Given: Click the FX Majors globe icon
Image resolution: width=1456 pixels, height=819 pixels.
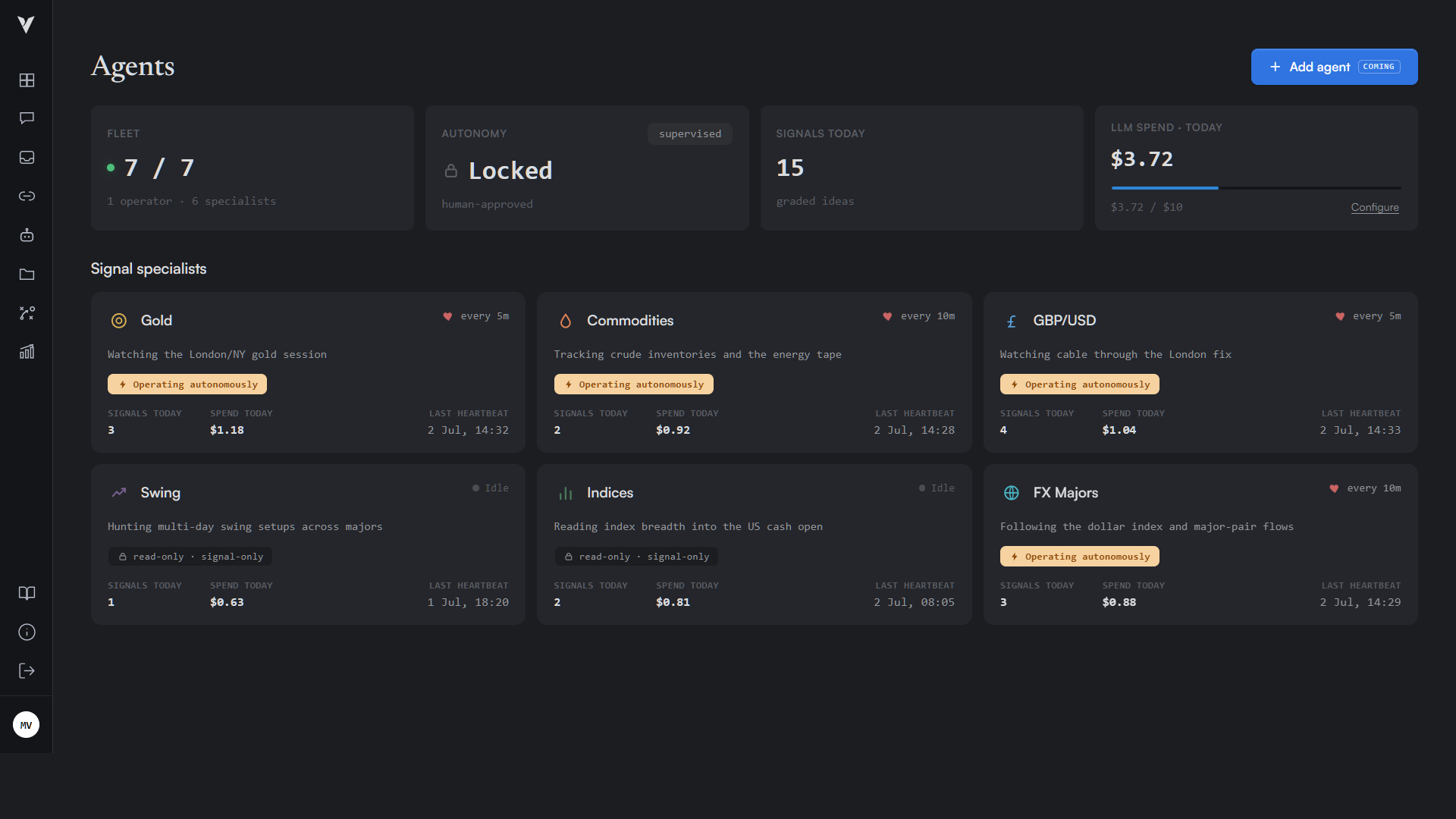Looking at the screenshot, I should [1011, 493].
